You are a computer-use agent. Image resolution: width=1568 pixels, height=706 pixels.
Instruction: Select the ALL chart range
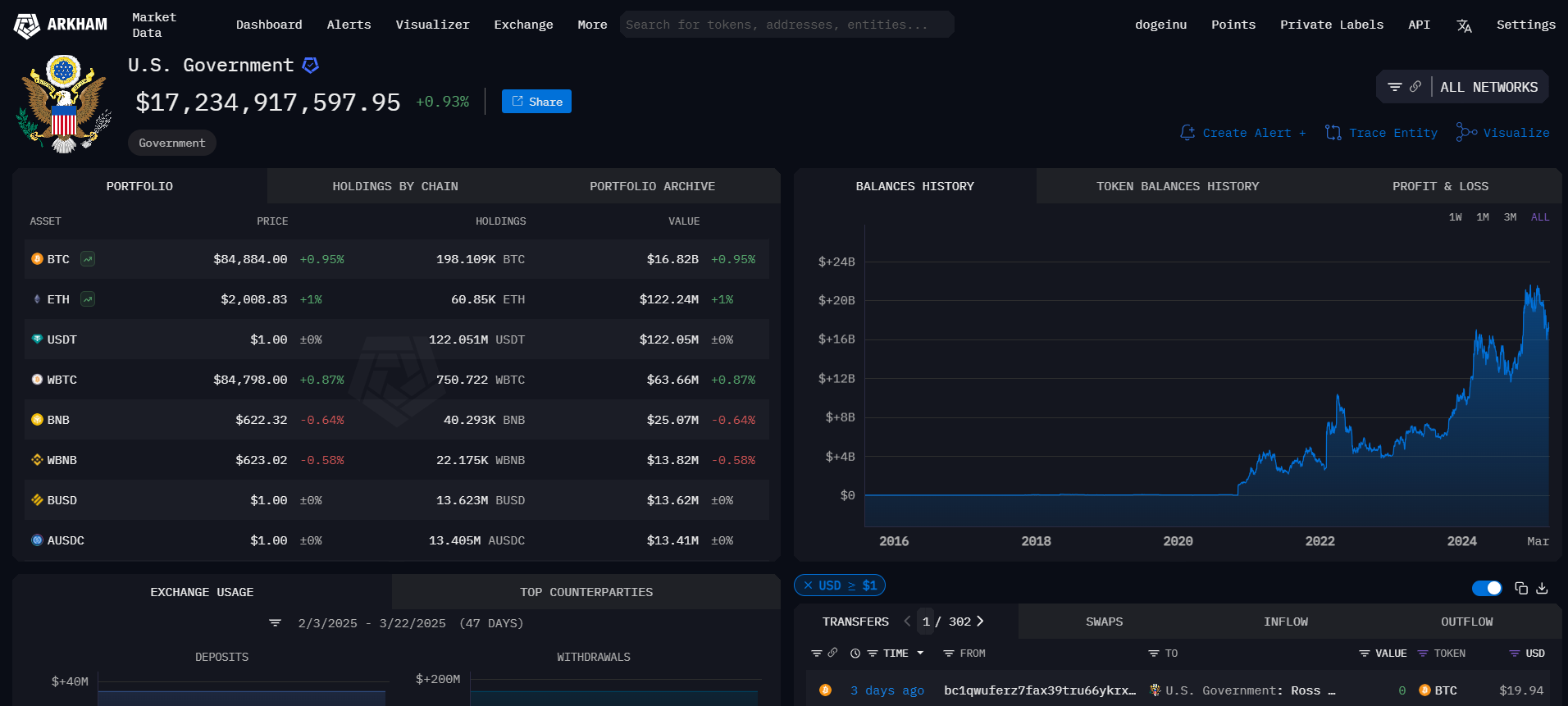[x=1540, y=217]
